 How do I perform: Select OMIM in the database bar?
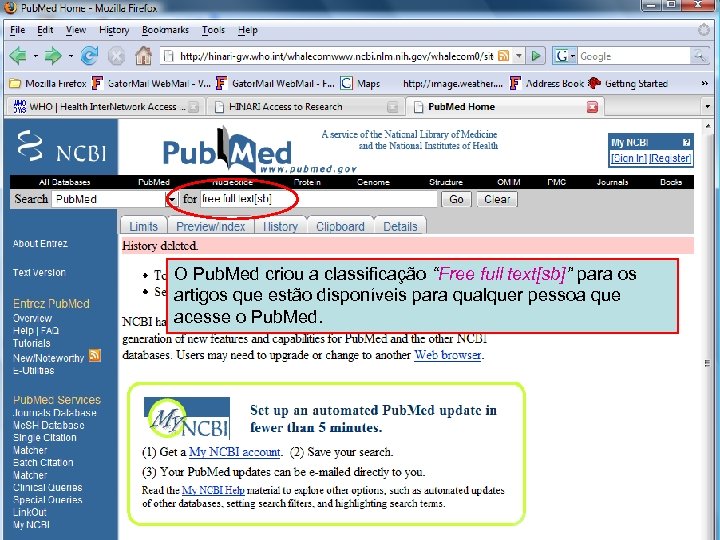pos(509,182)
